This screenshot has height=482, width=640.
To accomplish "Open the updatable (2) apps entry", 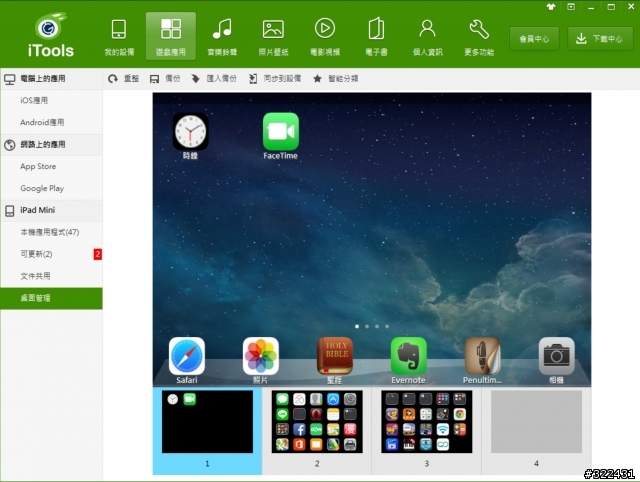I will coord(51,254).
